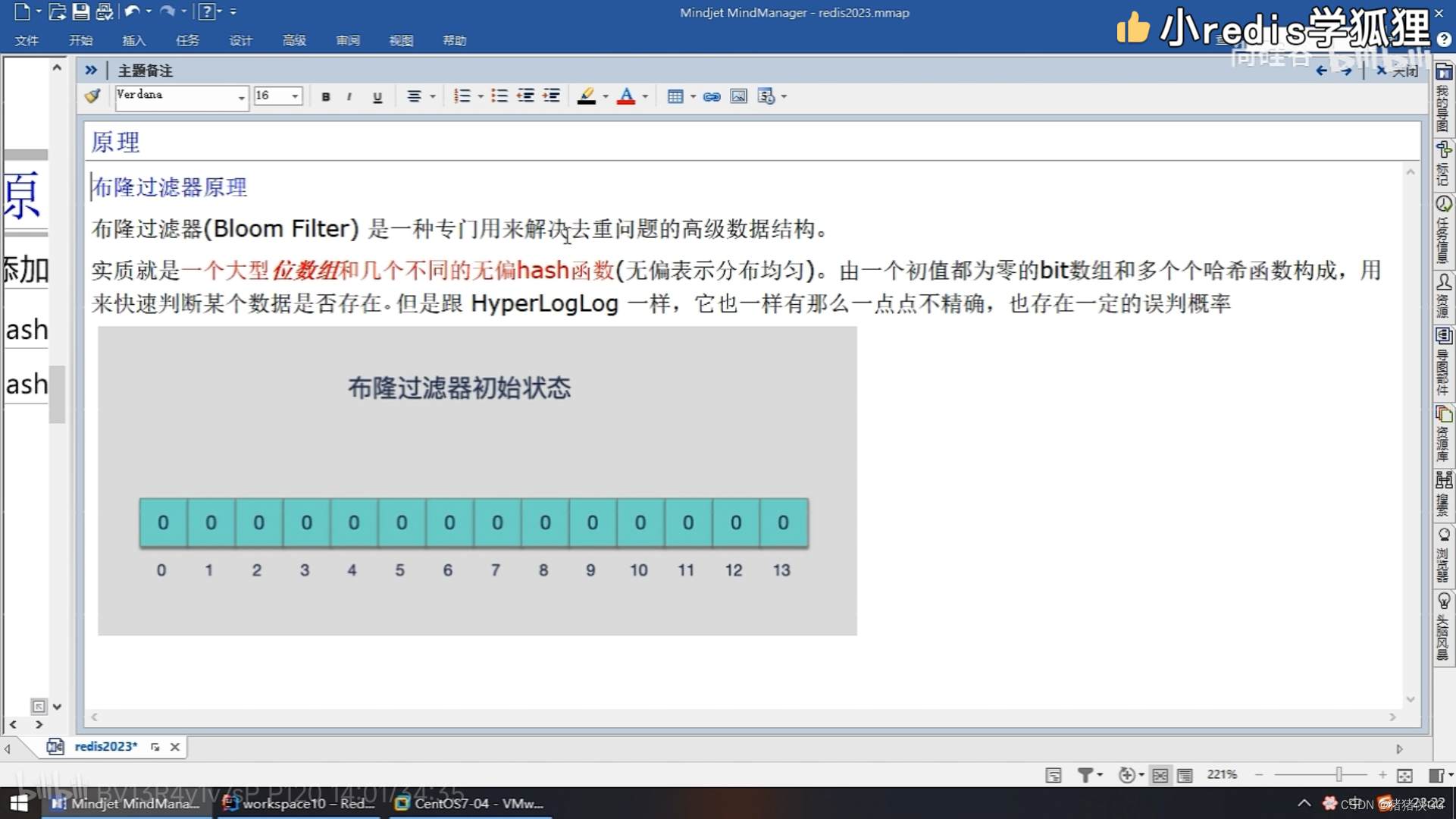Show hidden system tray icons
1456x819 pixels.
[x=1304, y=803]
